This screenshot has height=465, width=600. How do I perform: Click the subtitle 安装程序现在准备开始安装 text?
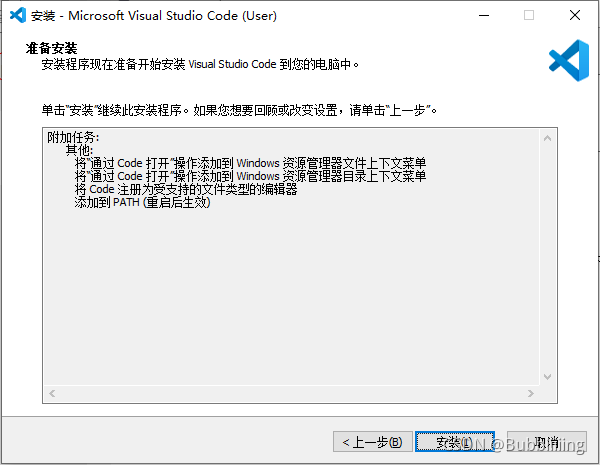click(x=200, y=64)
